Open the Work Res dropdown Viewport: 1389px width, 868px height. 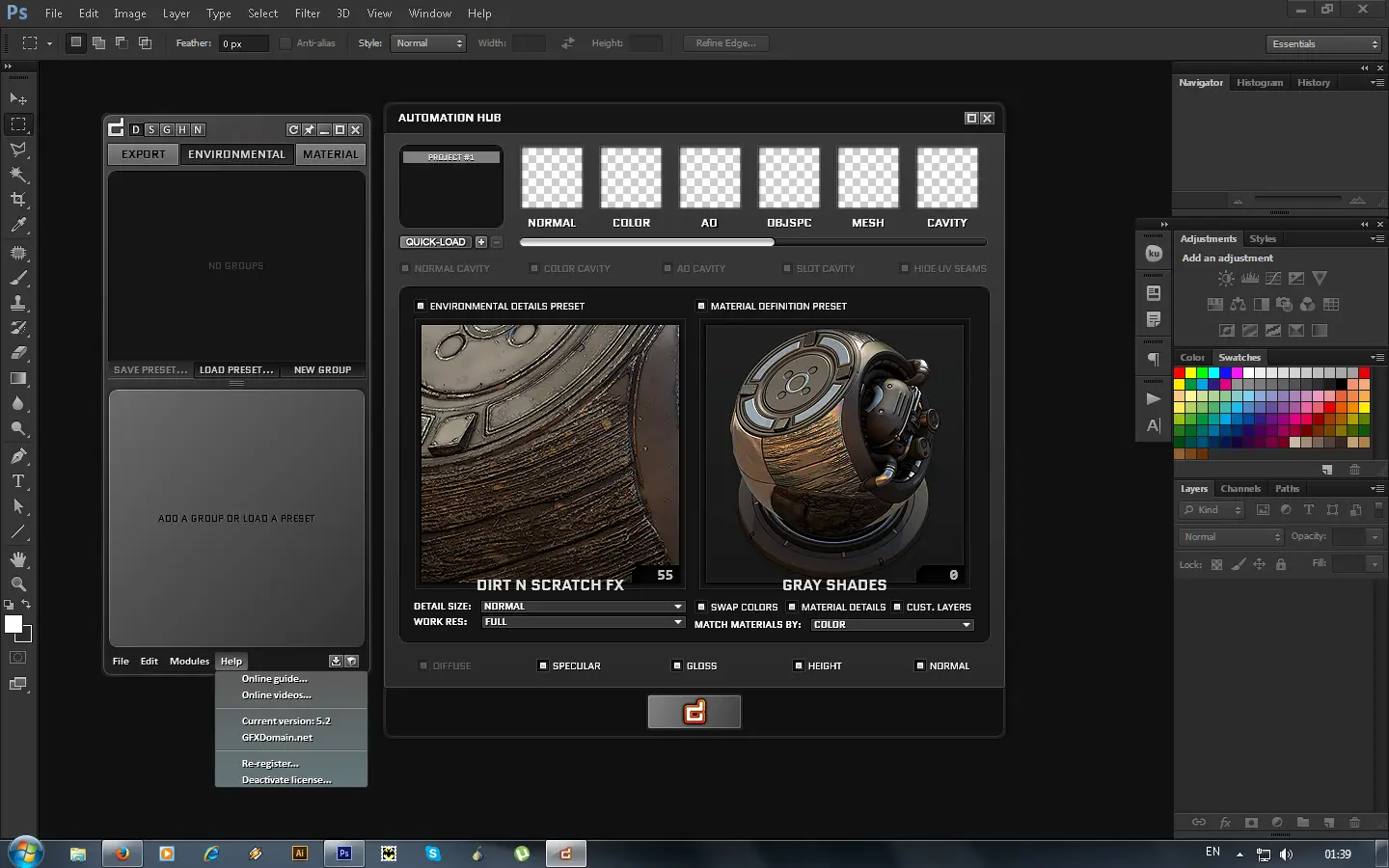pos(583,622)
